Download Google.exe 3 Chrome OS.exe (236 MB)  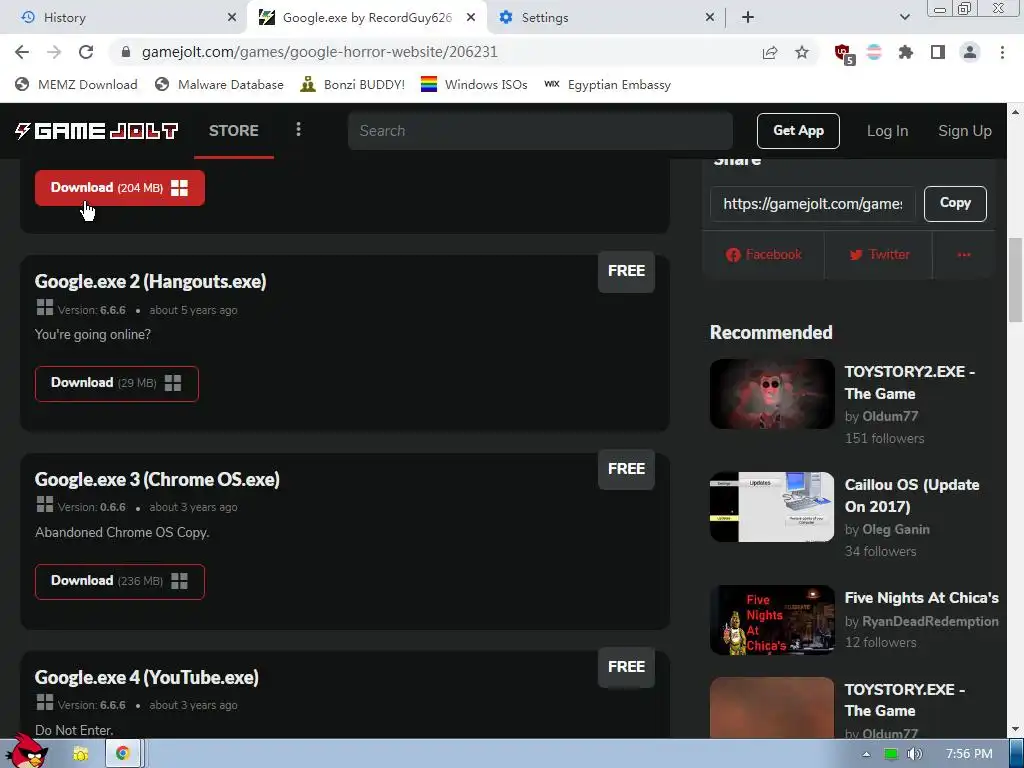click(x=120, y=581)
